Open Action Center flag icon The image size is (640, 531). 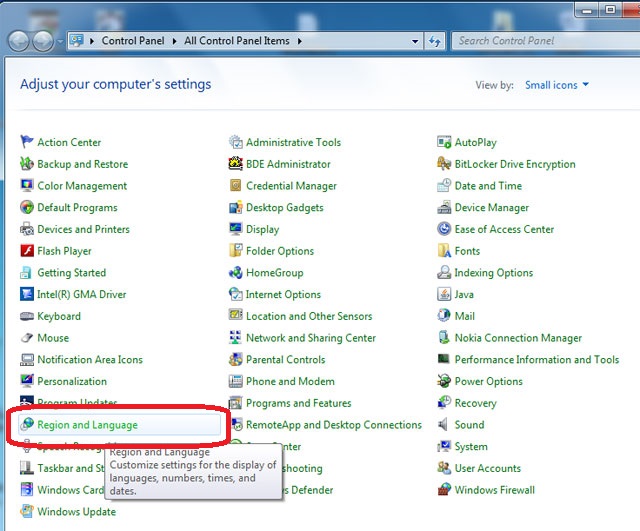pos(27,142)
